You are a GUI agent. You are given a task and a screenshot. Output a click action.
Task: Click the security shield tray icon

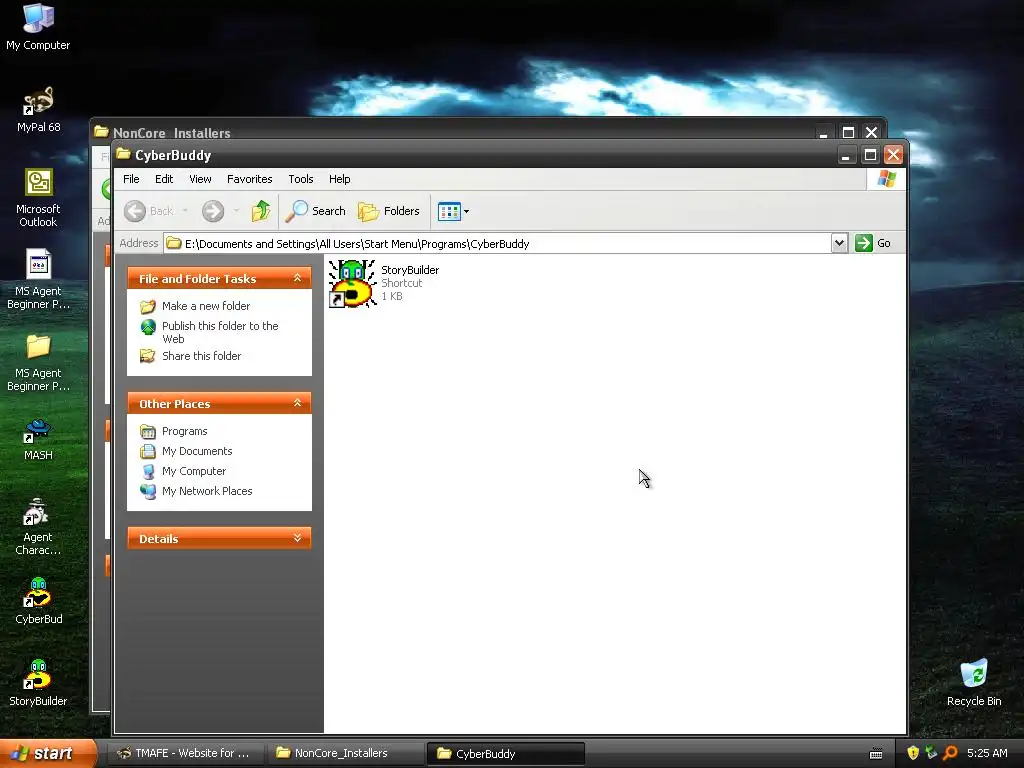click(913, 753)
